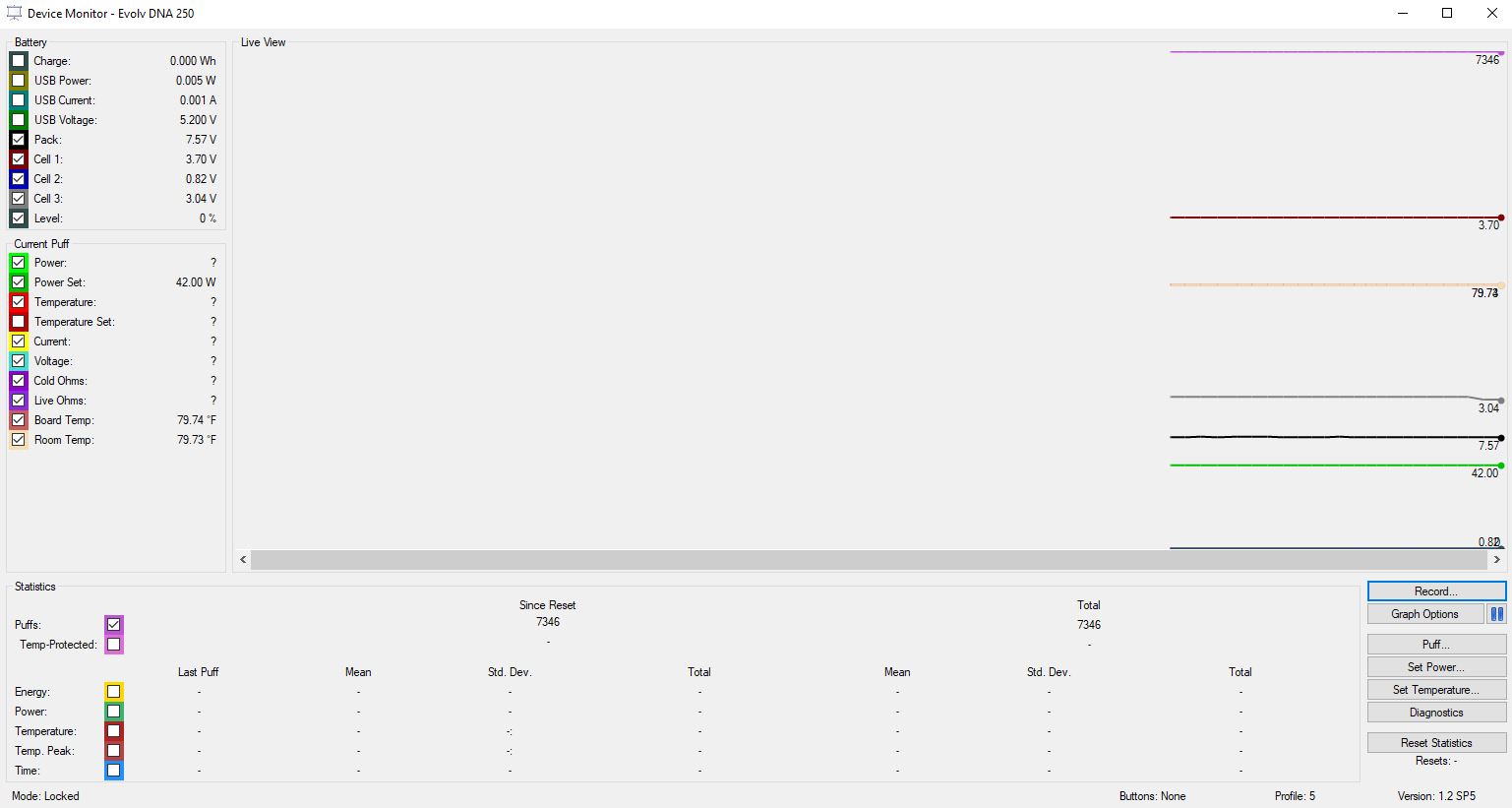Click the Puff... button

coord(1436,645)
